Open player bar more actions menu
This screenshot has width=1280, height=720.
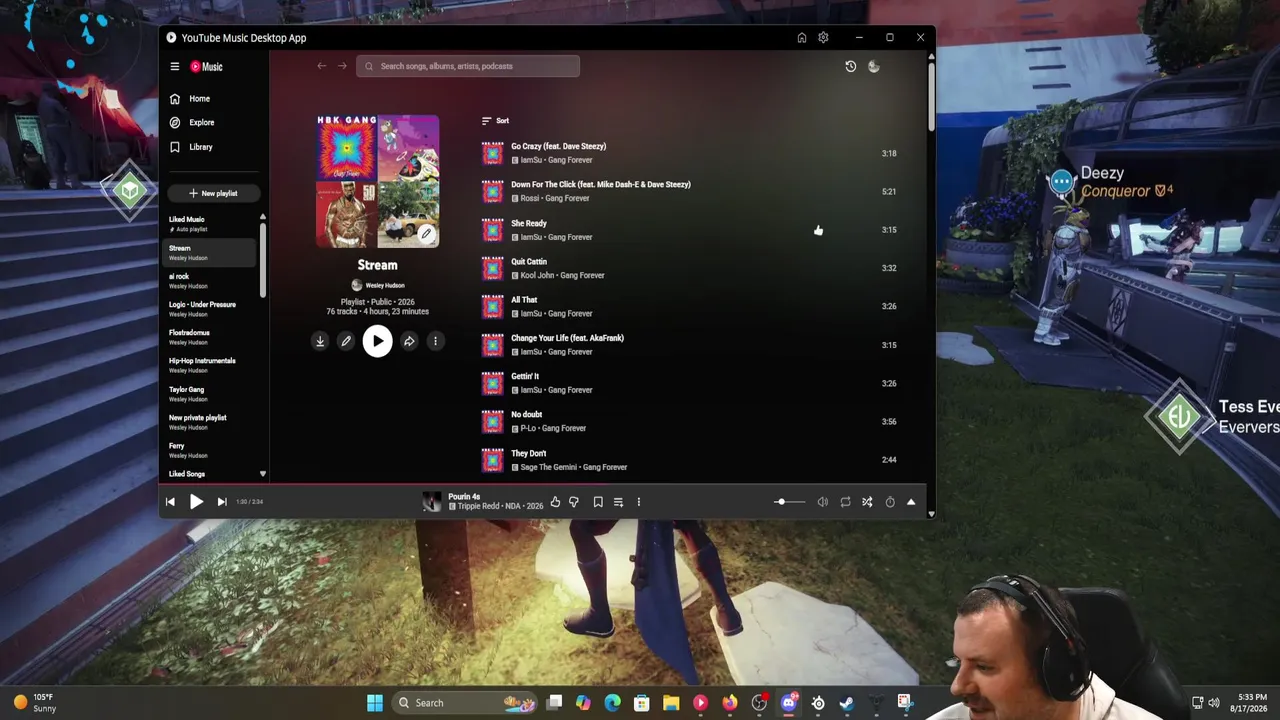pos(638,502)
